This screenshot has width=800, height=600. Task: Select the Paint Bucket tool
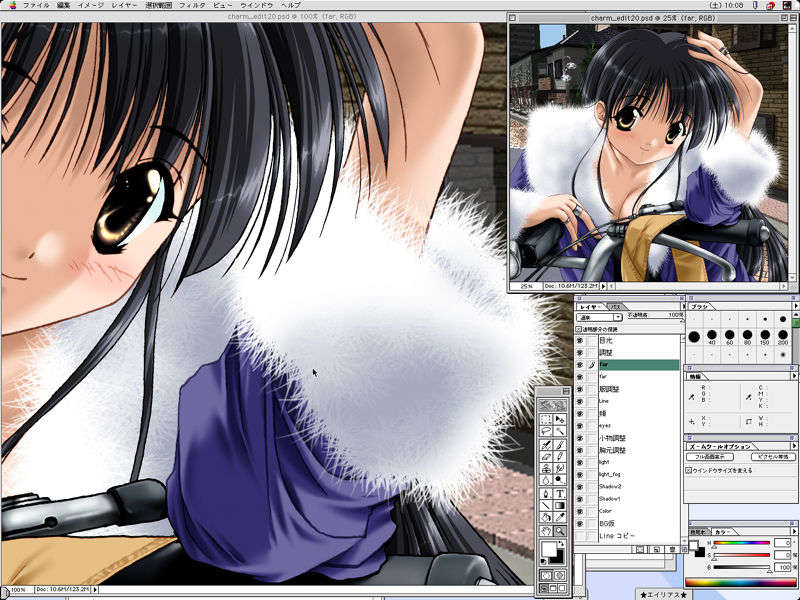pos(546,518)
